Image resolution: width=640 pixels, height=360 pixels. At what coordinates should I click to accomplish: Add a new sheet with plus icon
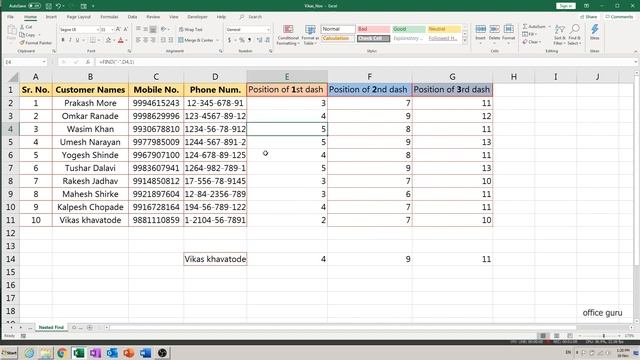(89, 327)
